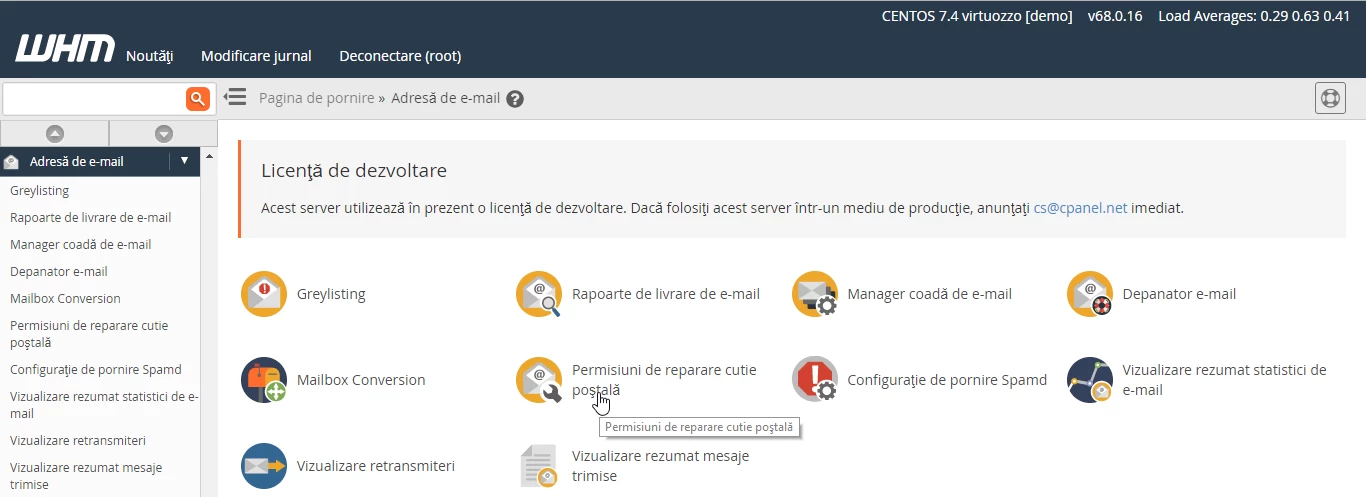
Task: Click the orange search magnifier button
Action: click(x=198, y=98)
